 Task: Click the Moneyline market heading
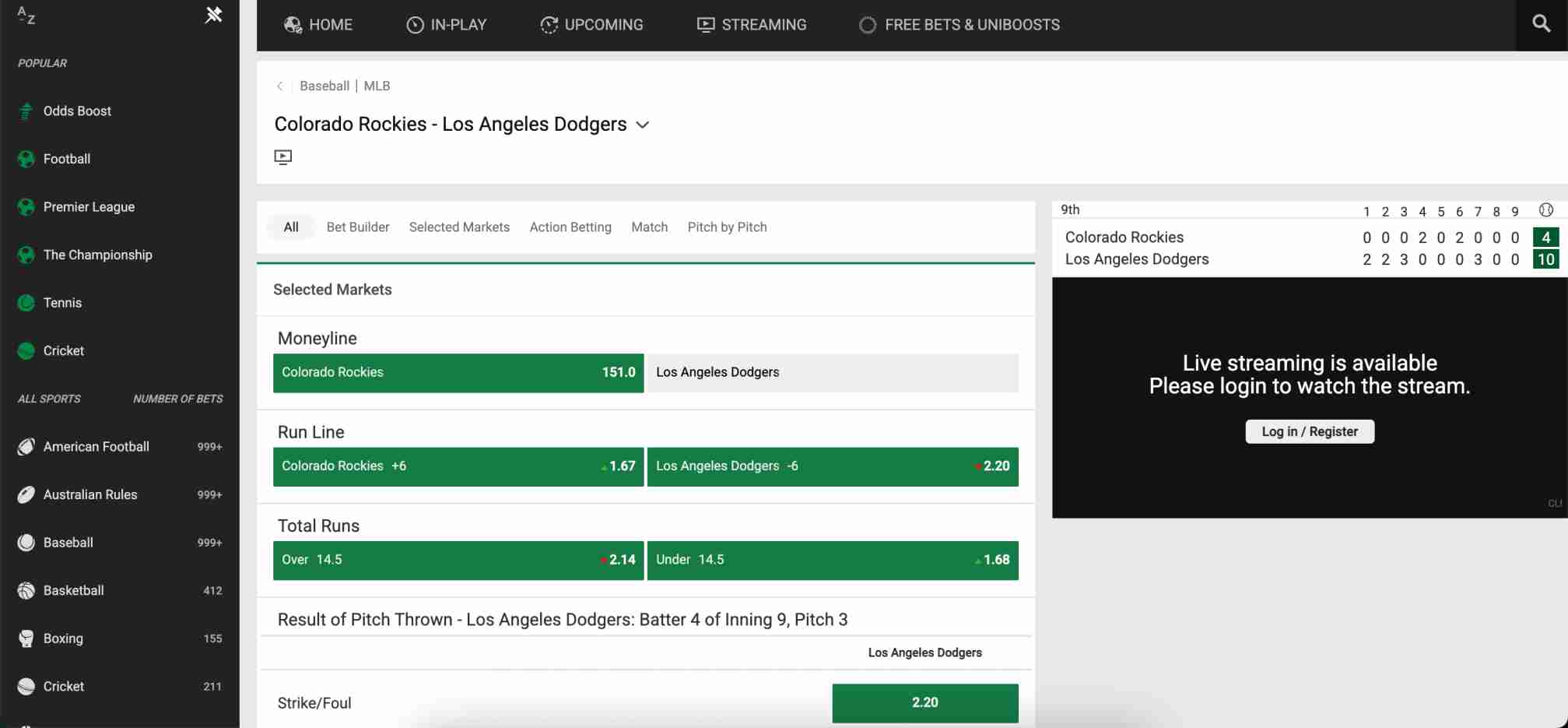coord(317,339)
